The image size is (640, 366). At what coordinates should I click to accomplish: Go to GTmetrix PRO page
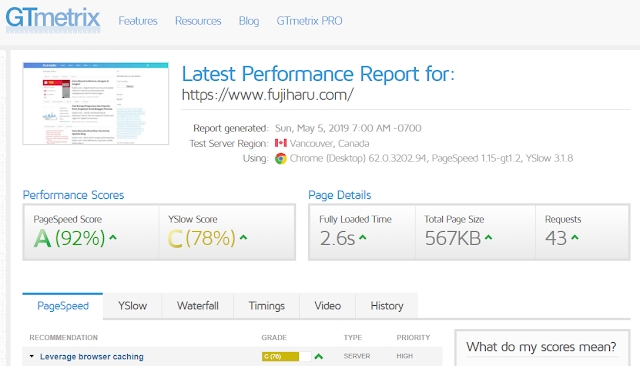[x=309, y=21]
